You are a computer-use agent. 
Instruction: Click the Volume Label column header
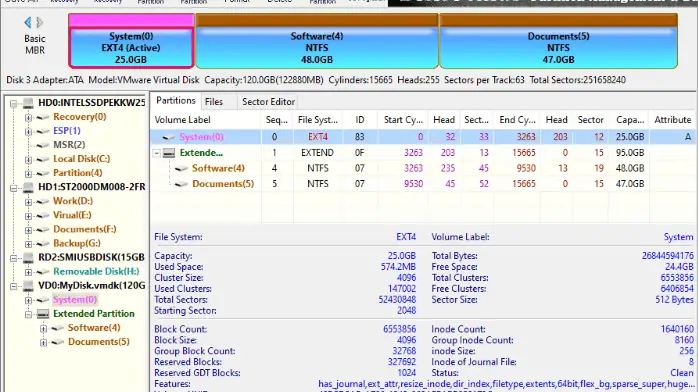tap(206, 120)
